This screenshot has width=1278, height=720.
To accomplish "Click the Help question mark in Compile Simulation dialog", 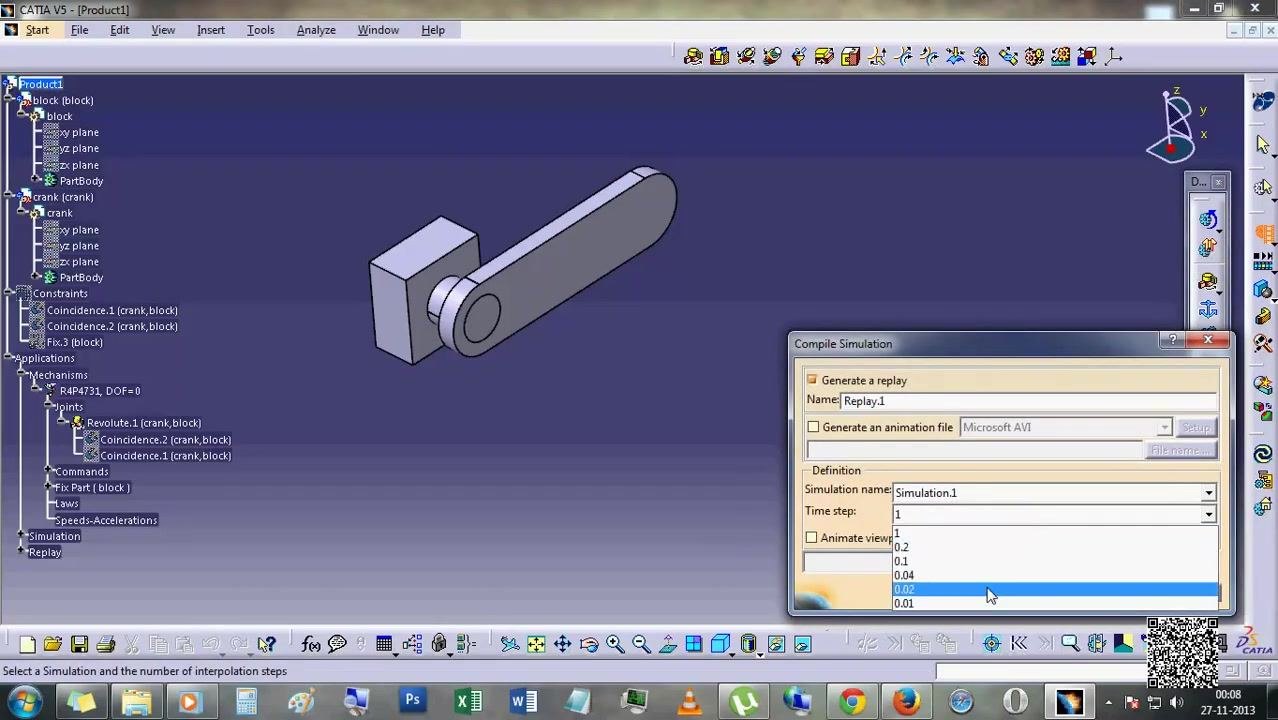I will 1173,341.
